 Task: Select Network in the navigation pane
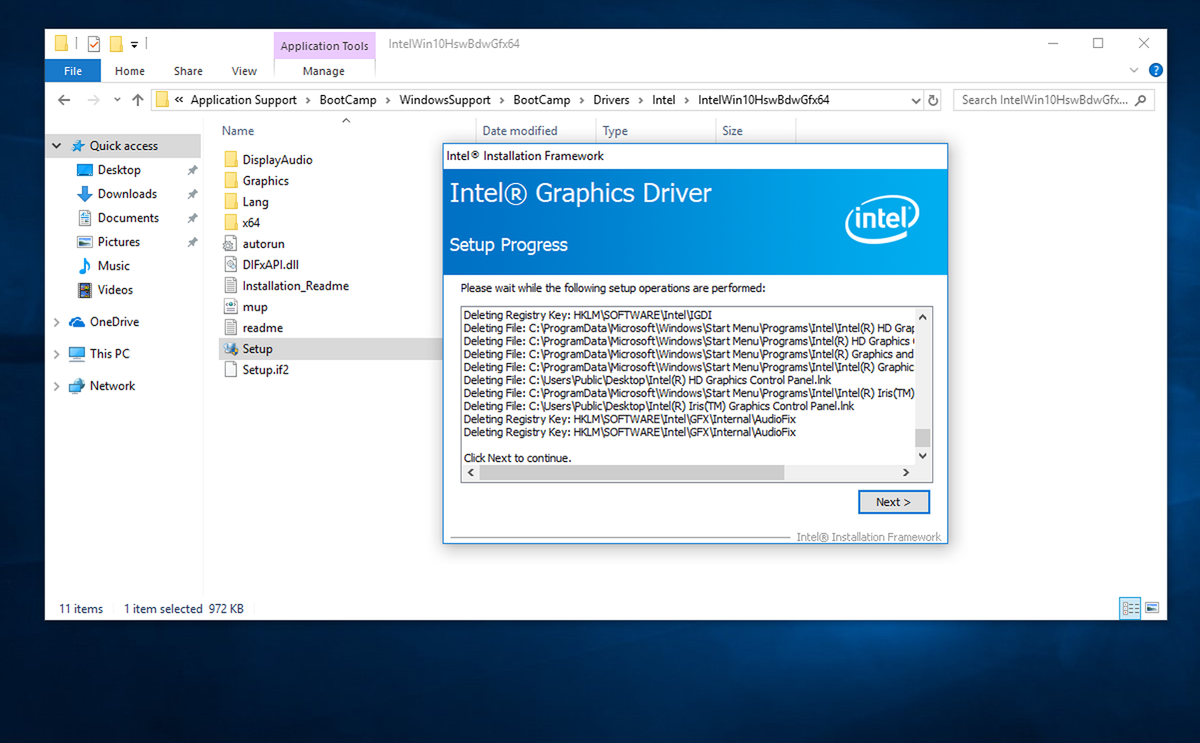[112, 386]
